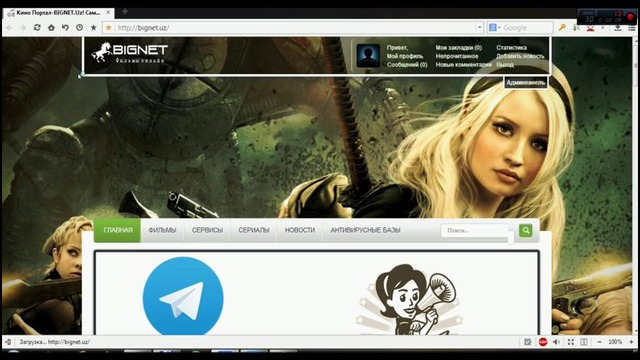The image size is (640, 360).
Task: Click the search magnifier button on site
Action: 526,230
